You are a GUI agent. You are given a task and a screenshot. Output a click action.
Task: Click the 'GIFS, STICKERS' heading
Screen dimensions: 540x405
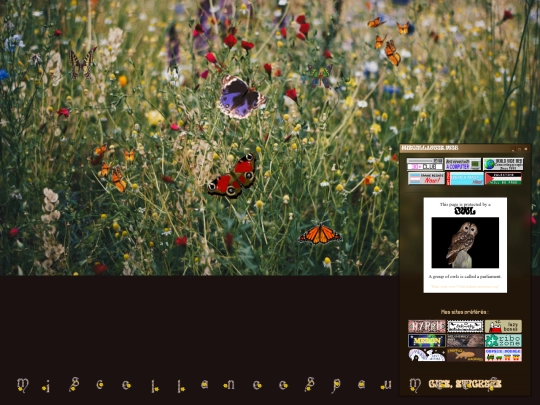click(465, 384)
